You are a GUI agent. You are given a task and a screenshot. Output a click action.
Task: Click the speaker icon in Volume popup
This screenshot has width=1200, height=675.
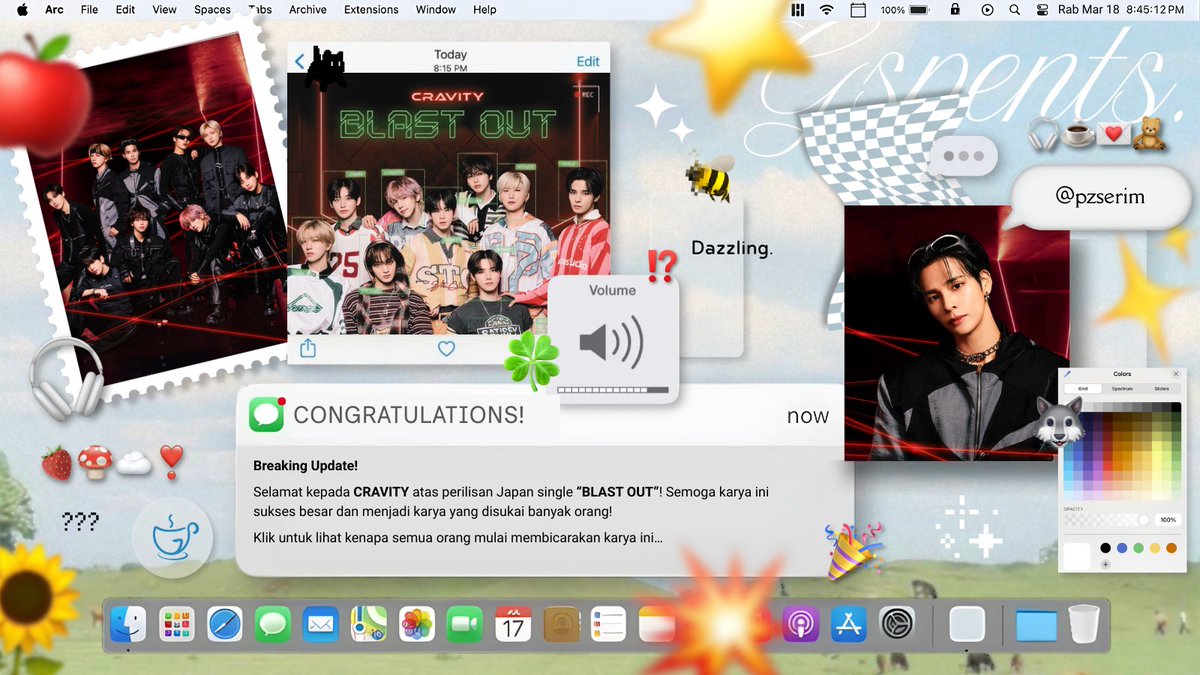(x=611, y=342)
